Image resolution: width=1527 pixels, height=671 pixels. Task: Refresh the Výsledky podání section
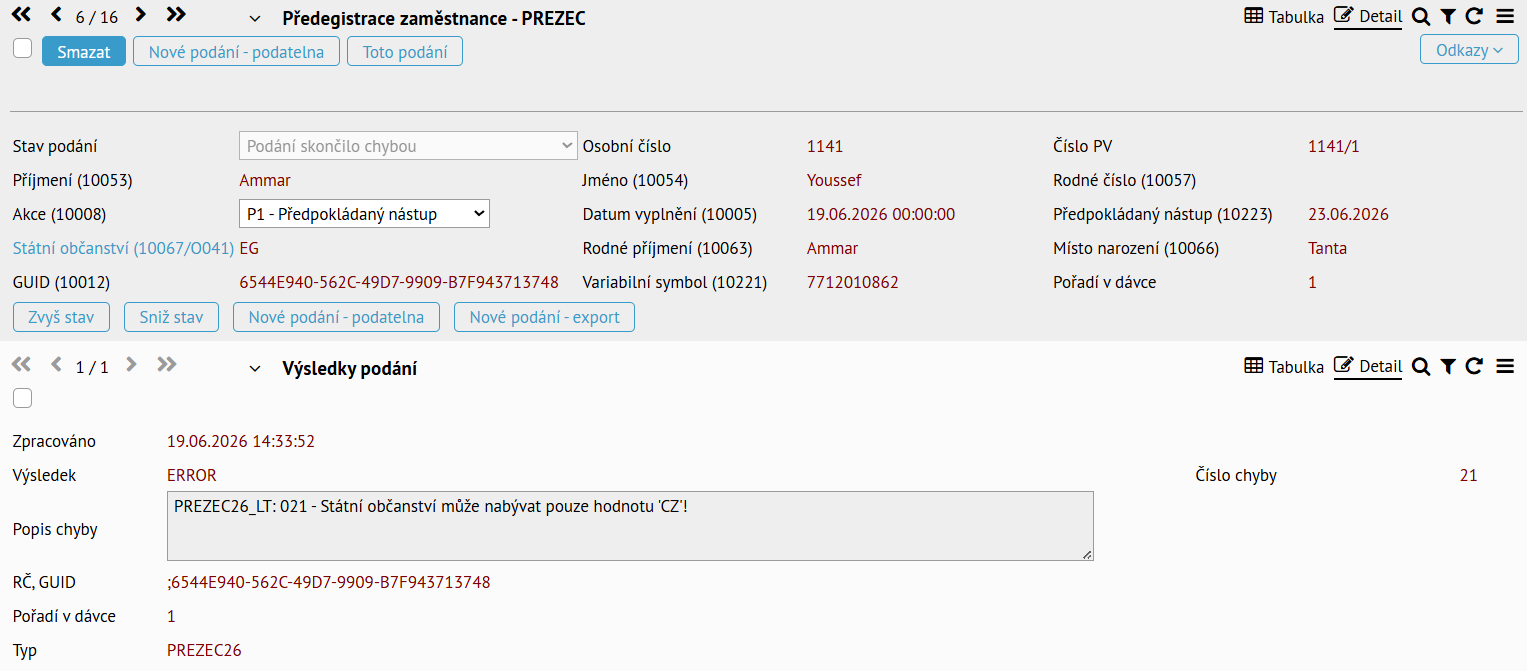[x=1474, y=367]
